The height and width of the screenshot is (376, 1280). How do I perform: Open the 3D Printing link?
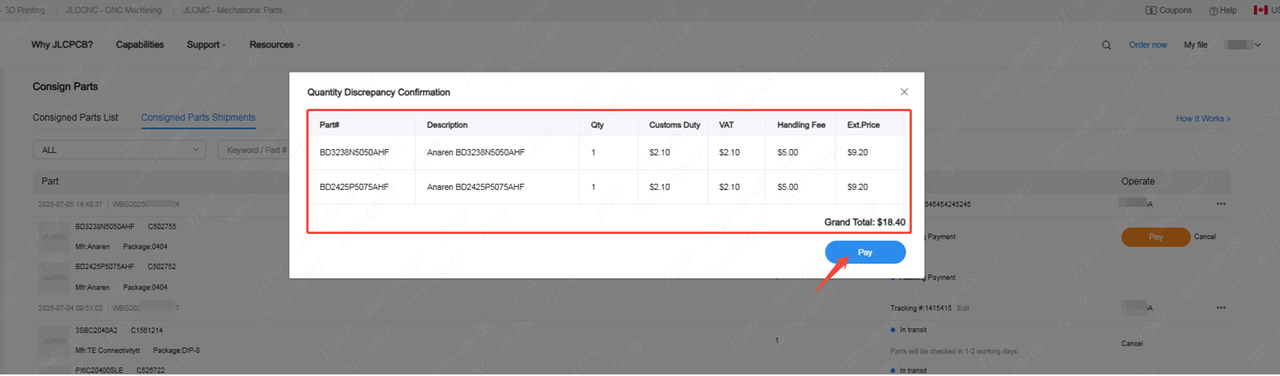coord(24,10)
